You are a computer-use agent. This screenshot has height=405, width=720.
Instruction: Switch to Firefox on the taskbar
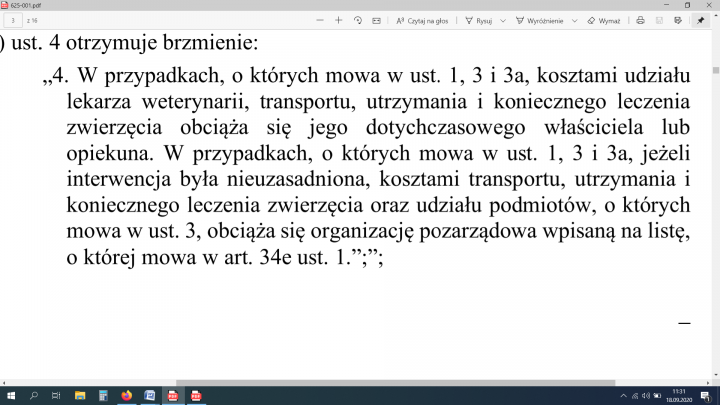(x=126, y=395)
